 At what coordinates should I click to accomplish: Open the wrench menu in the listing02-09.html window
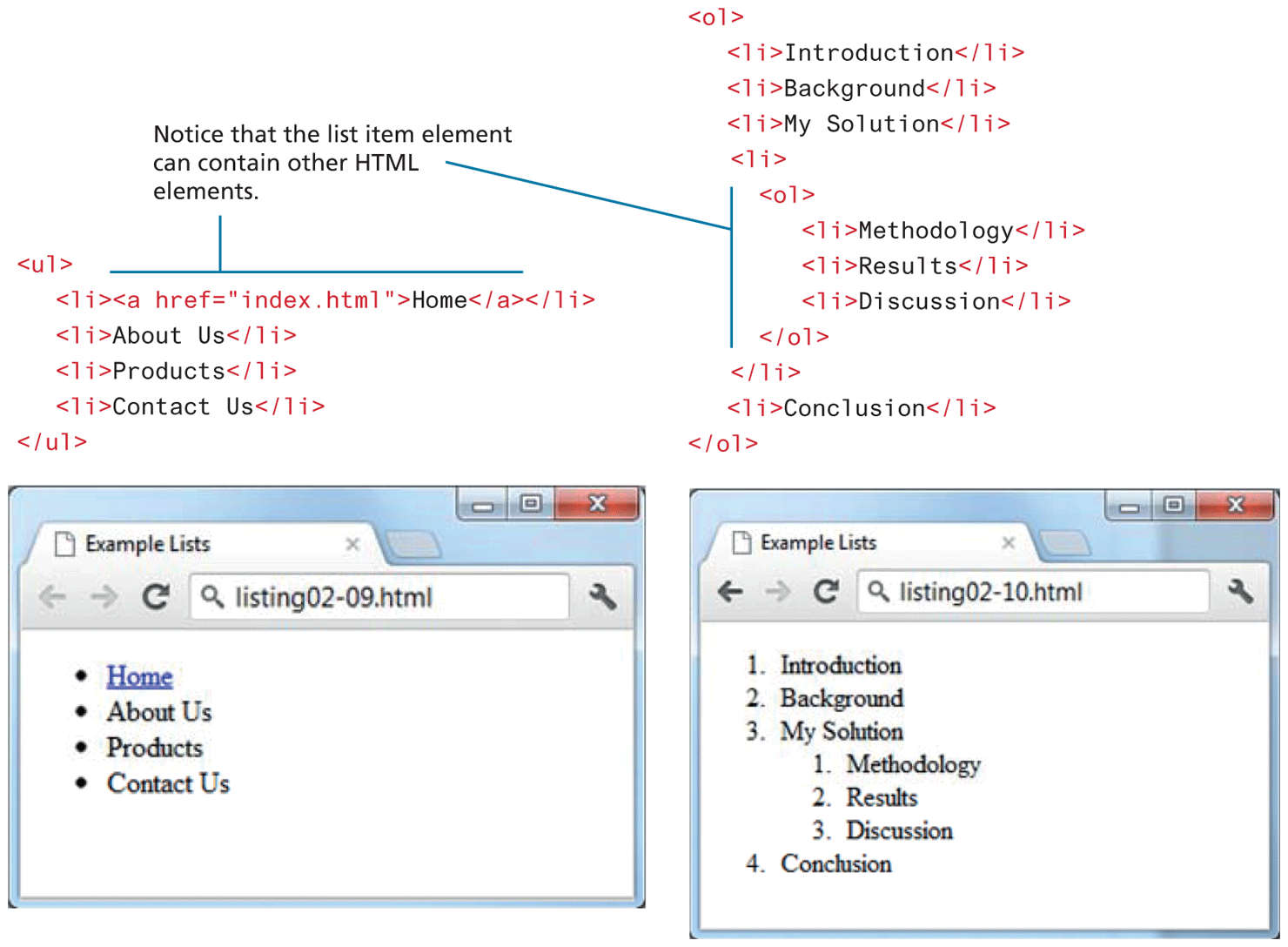click(602, 597)
